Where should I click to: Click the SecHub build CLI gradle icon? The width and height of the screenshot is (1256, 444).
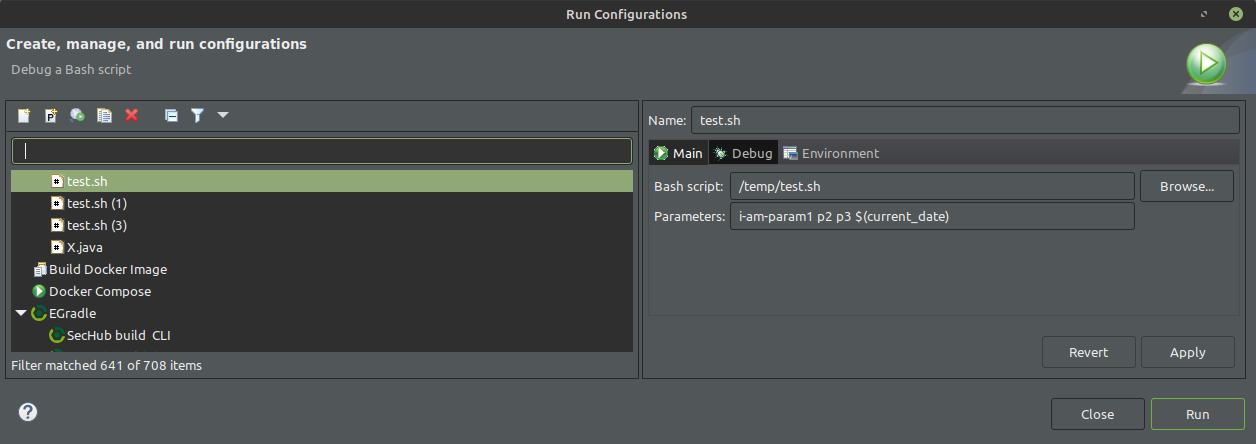pyautogui.click(x=57, y=335)
